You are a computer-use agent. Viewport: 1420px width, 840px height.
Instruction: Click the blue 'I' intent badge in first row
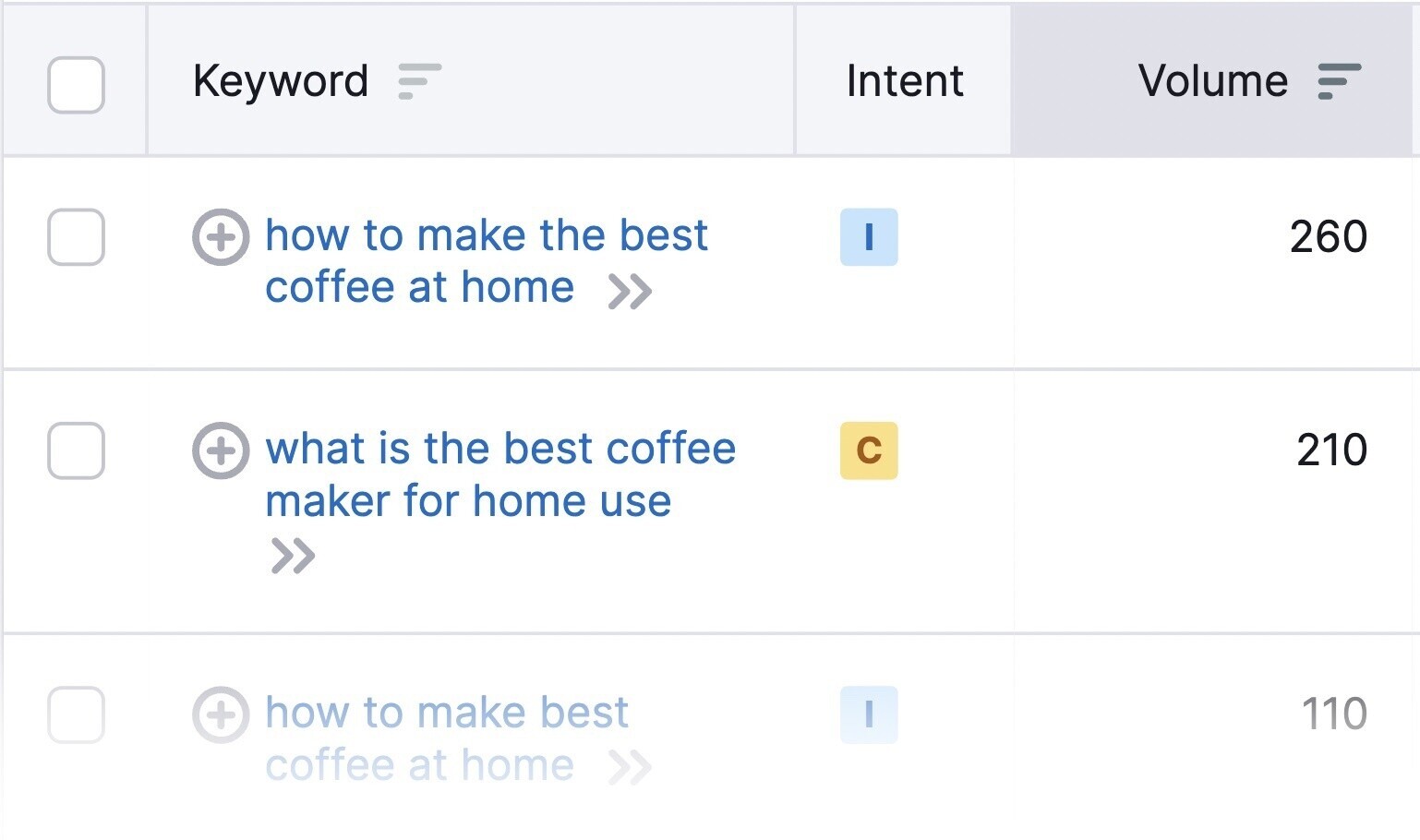pyautogui.click(x=869, y=237)
